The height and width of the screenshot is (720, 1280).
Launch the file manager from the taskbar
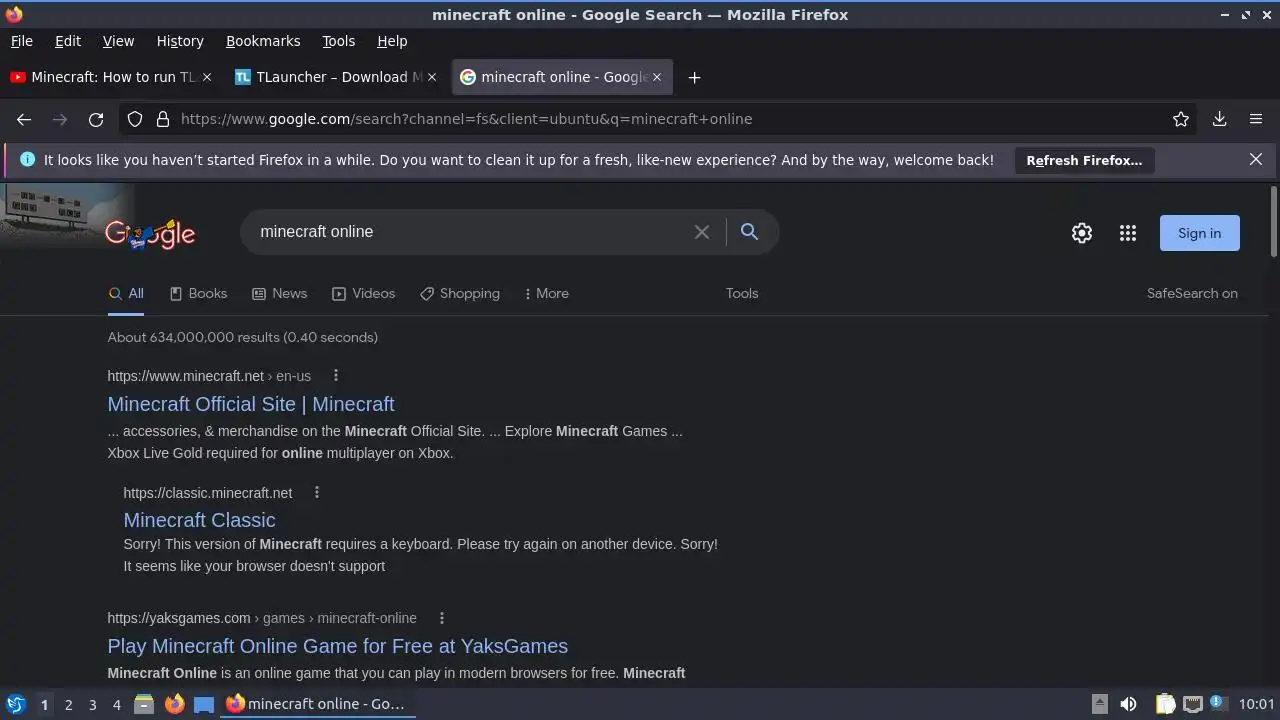(x=144, y=704)
